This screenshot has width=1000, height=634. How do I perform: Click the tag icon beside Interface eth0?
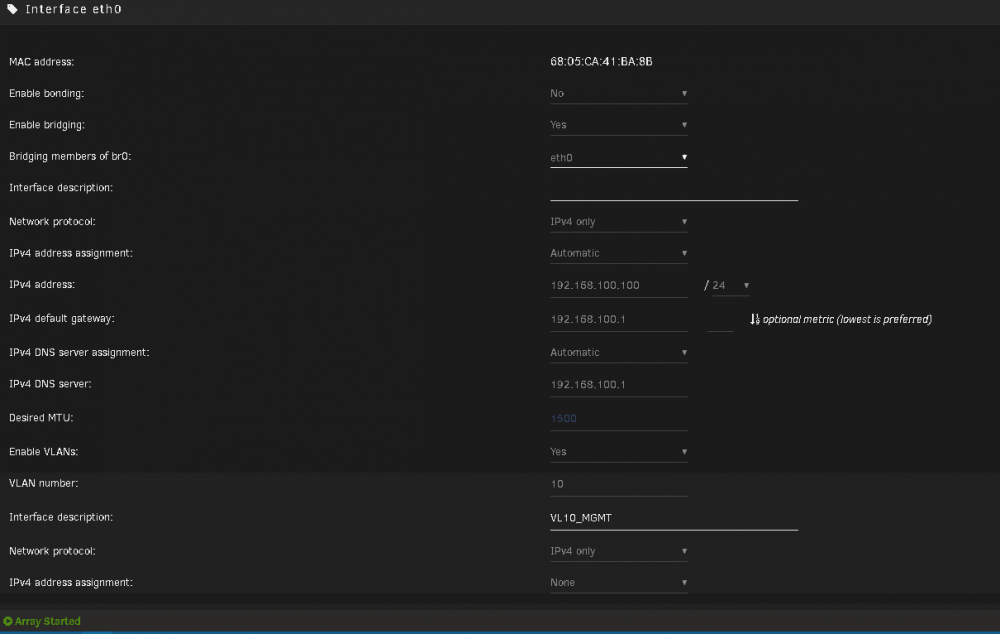(x=12, y=9)
